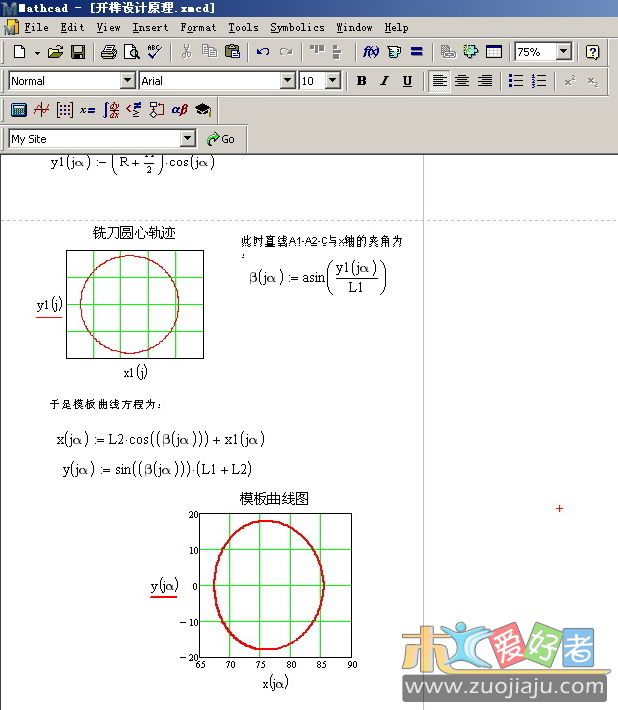
Task: Open the Format menu
Action: click(x=198, y=28)
